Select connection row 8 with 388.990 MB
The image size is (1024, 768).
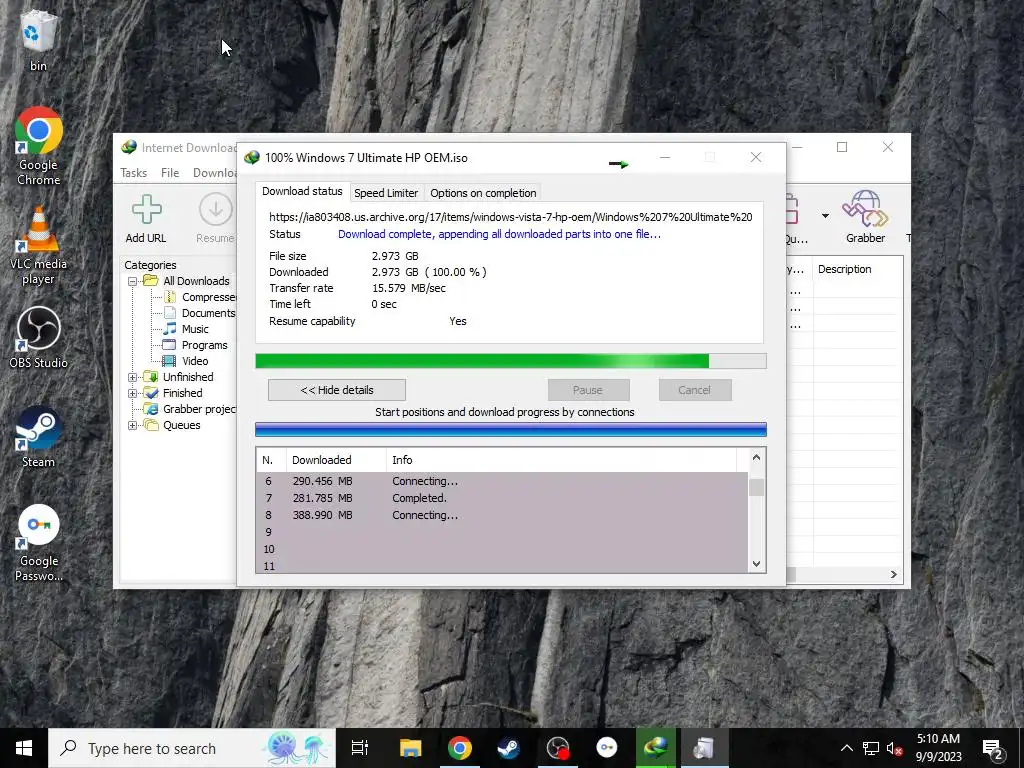pyautogui.click(x=502, y=515)
